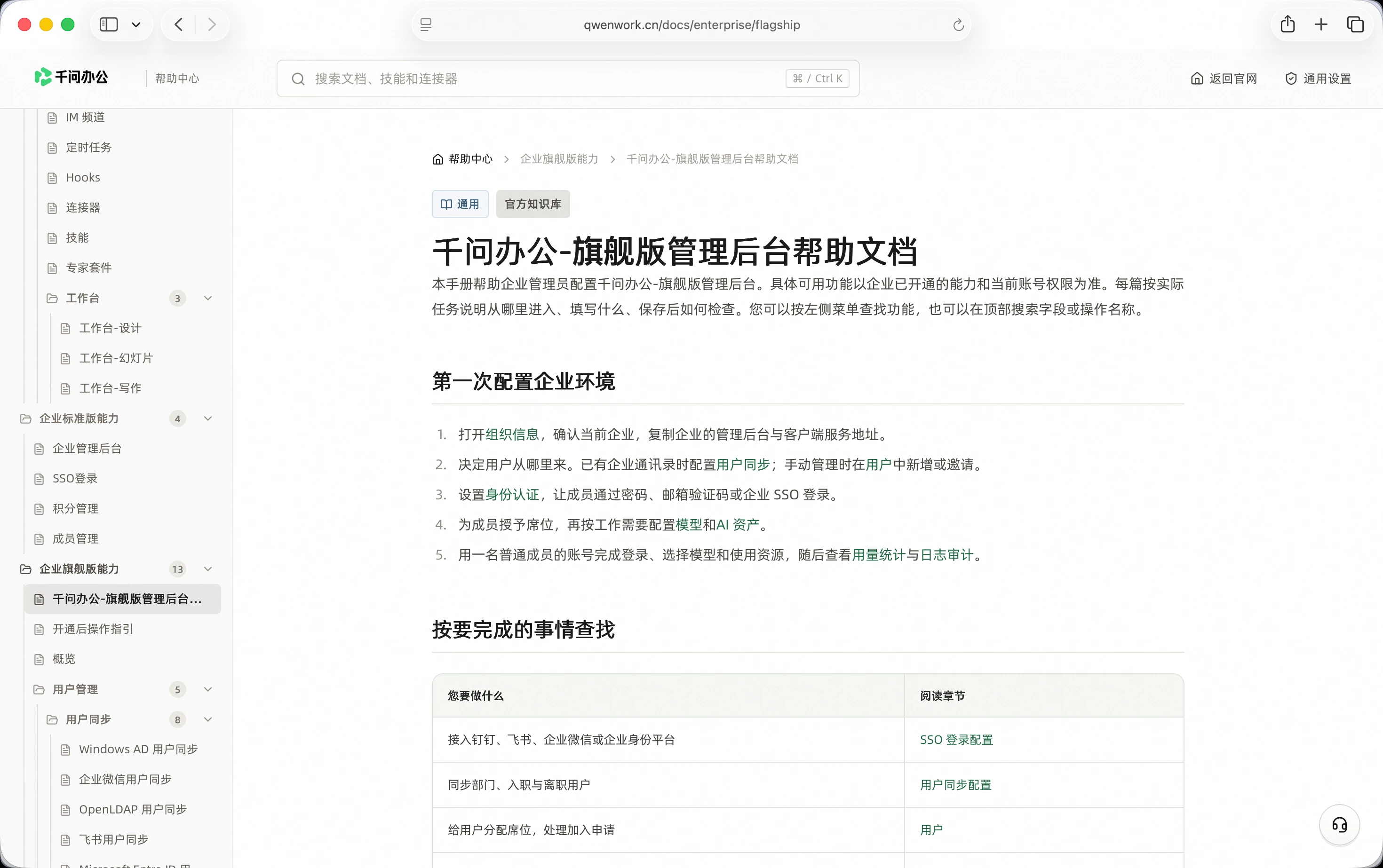Open 专家套件 in the sidebar
Screen dimensions: 1383x868
click(88, 268)
